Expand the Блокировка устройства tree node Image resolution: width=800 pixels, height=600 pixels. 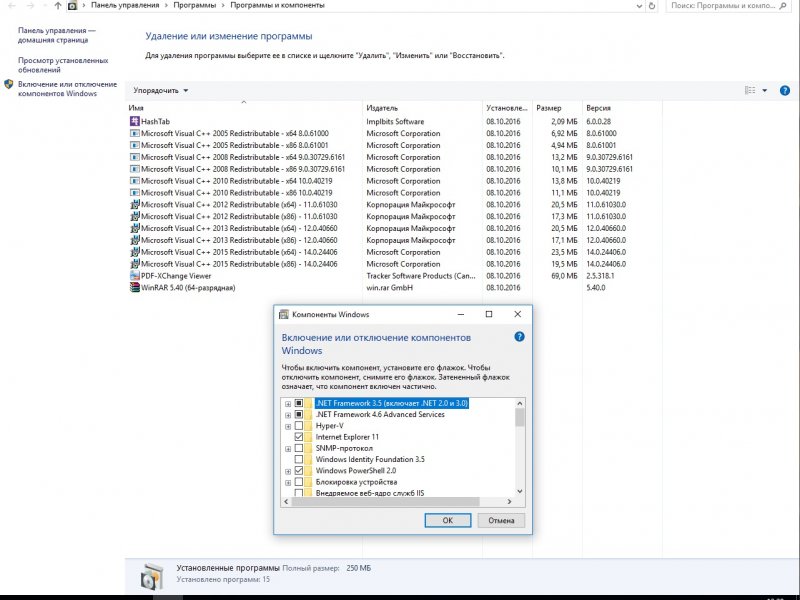pyautogui.click(x=288, y=482)
